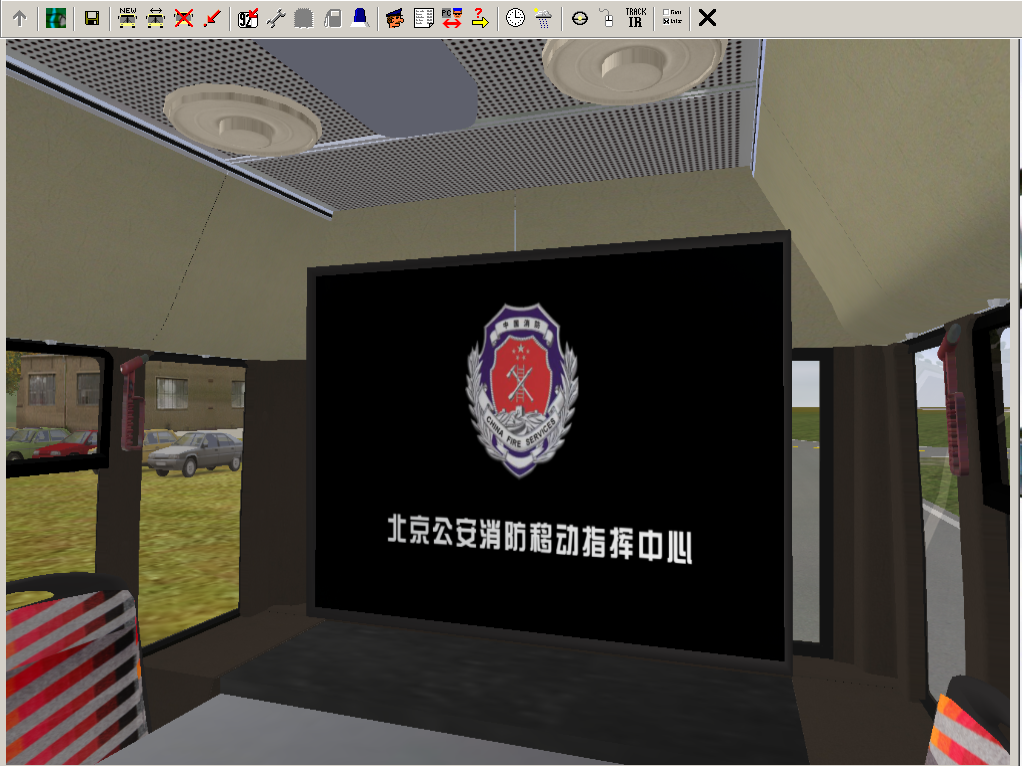The width and height of the screenshot is (1022, 766).
Task: Click the fuel pump icon
Action: 332,18
